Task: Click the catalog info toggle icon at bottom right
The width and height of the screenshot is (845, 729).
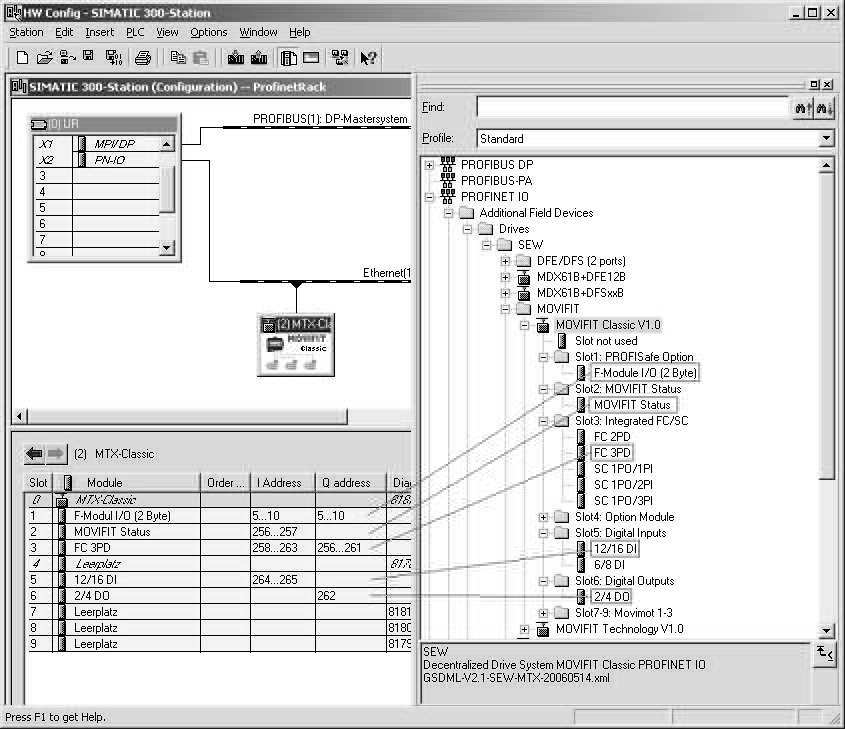Action: click(x=825, y=654)
